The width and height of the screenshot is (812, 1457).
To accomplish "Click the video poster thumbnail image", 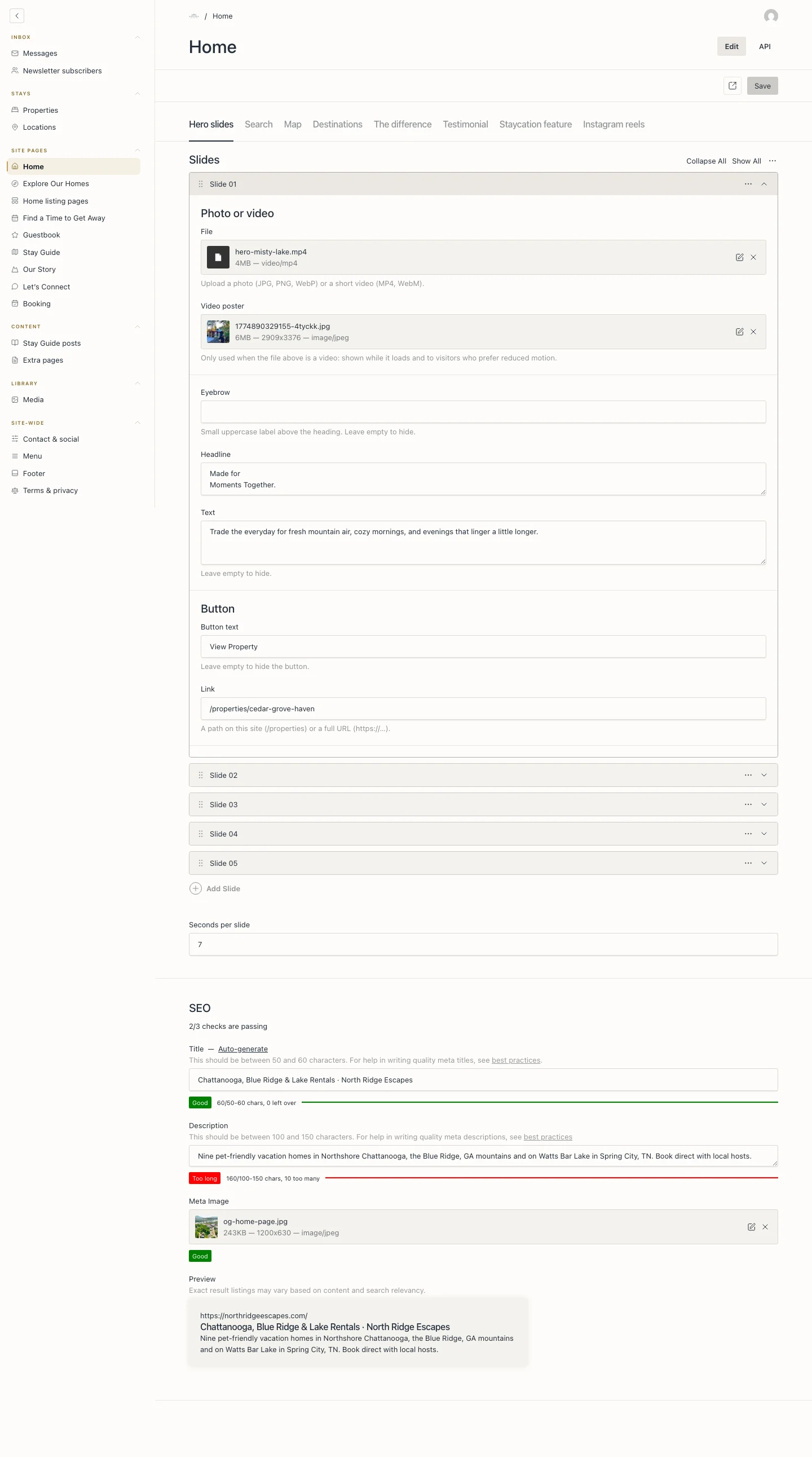I will 218,332.
